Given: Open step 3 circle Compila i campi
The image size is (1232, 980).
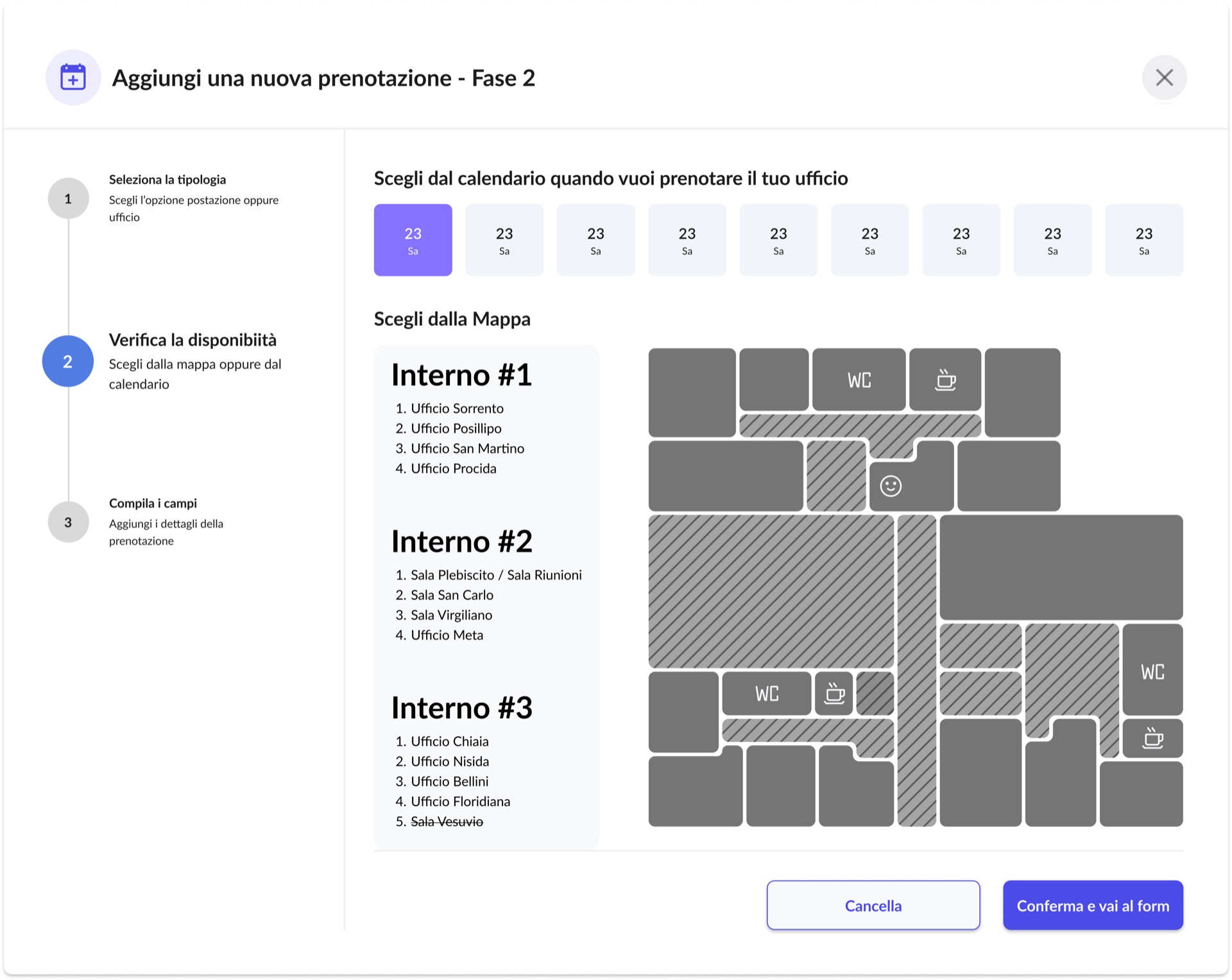Looking at the screenshot, I should tap(68, 522).
